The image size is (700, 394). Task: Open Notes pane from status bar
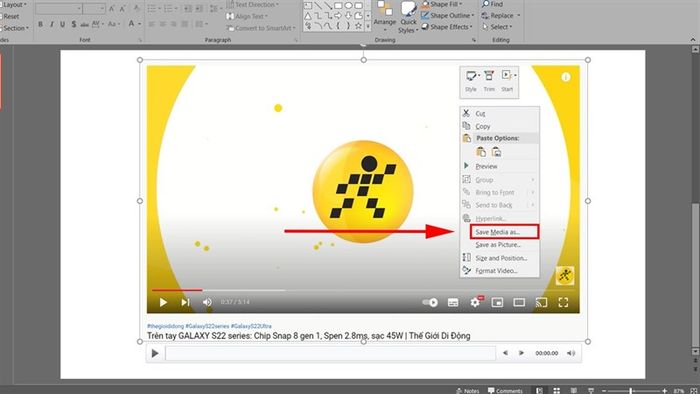(468, 390)
